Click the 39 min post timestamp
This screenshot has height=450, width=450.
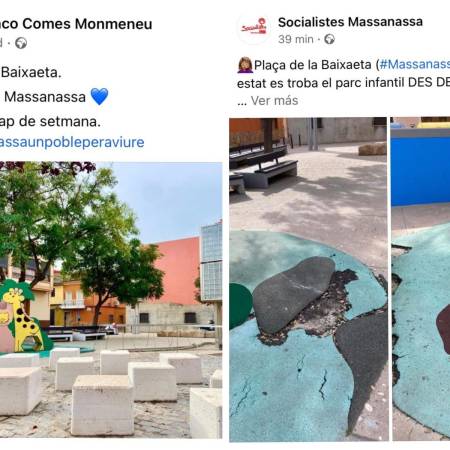pyautogui.click(x=296, y=39)
